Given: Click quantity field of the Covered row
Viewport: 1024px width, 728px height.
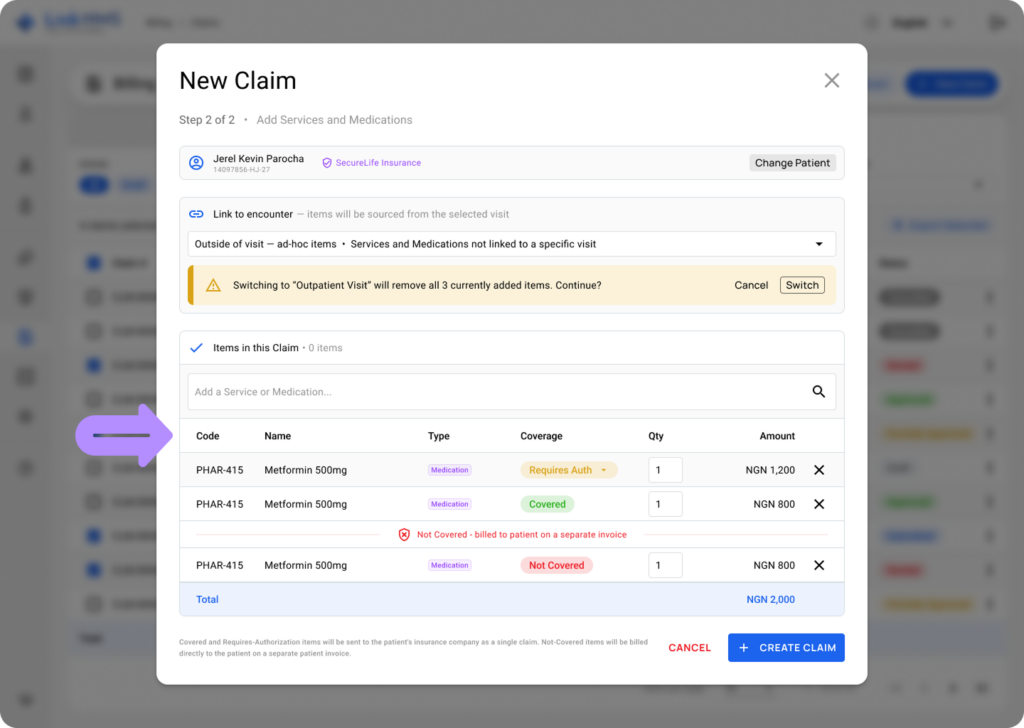Looking at the screenshot, I should click(x=665, y=504).
